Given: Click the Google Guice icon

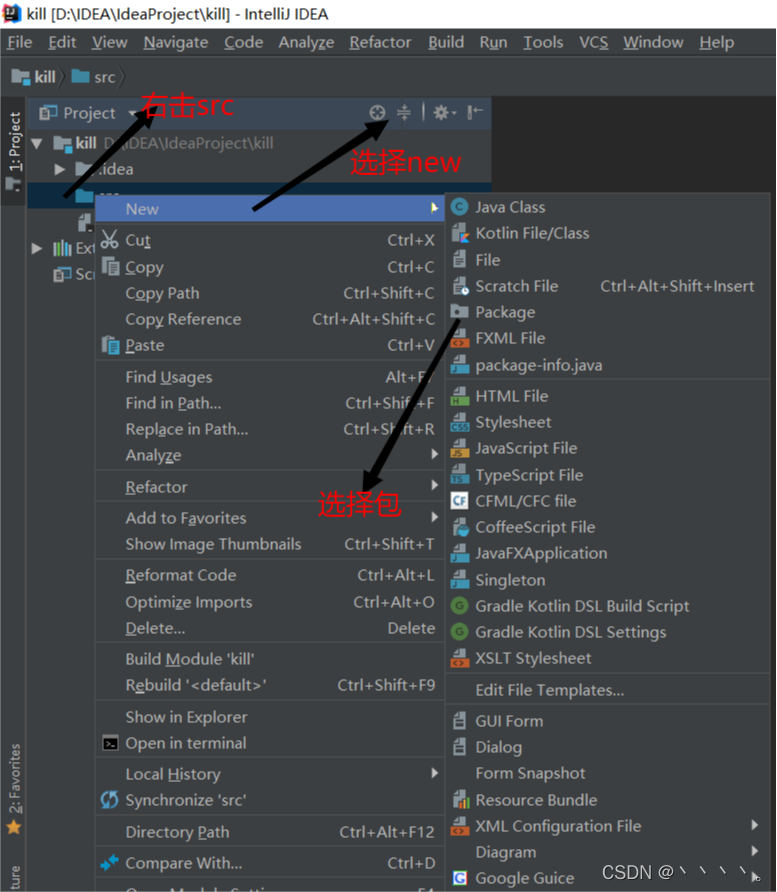Looking at the screenshot, I should pyautogui.click(x=459, y=878).
